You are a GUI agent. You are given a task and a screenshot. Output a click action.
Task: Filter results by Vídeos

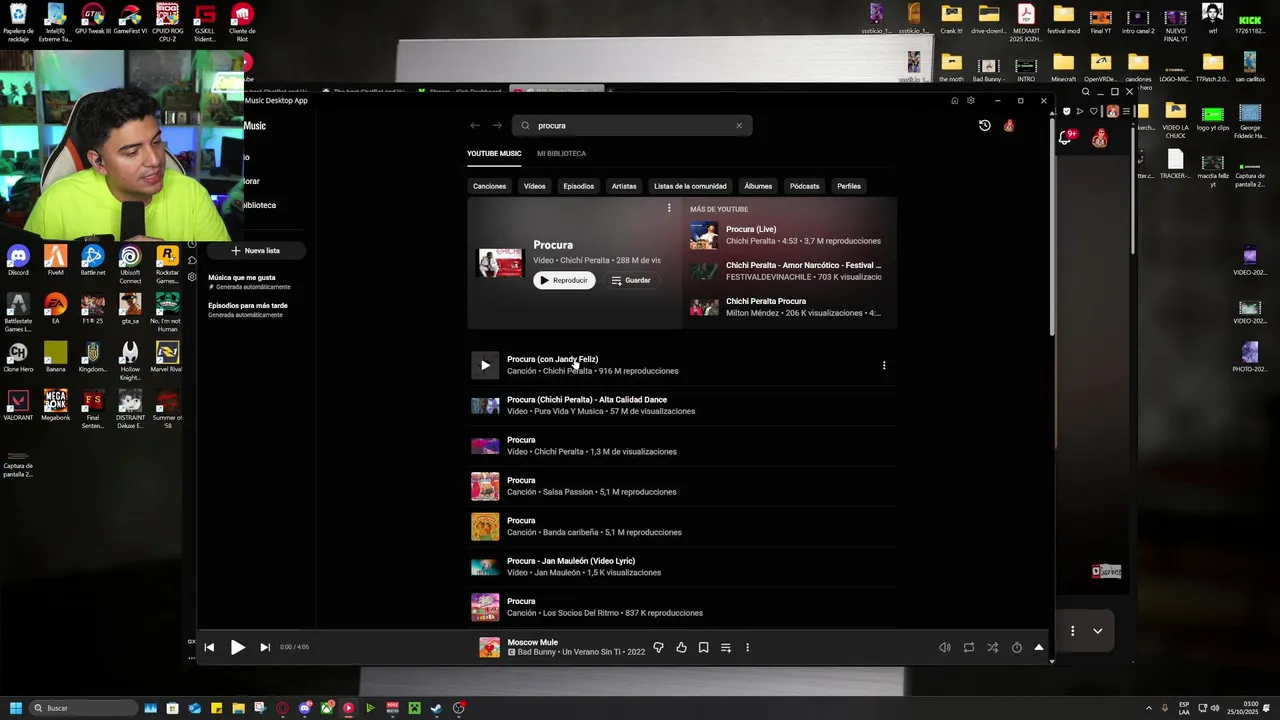tap(535, 186)
